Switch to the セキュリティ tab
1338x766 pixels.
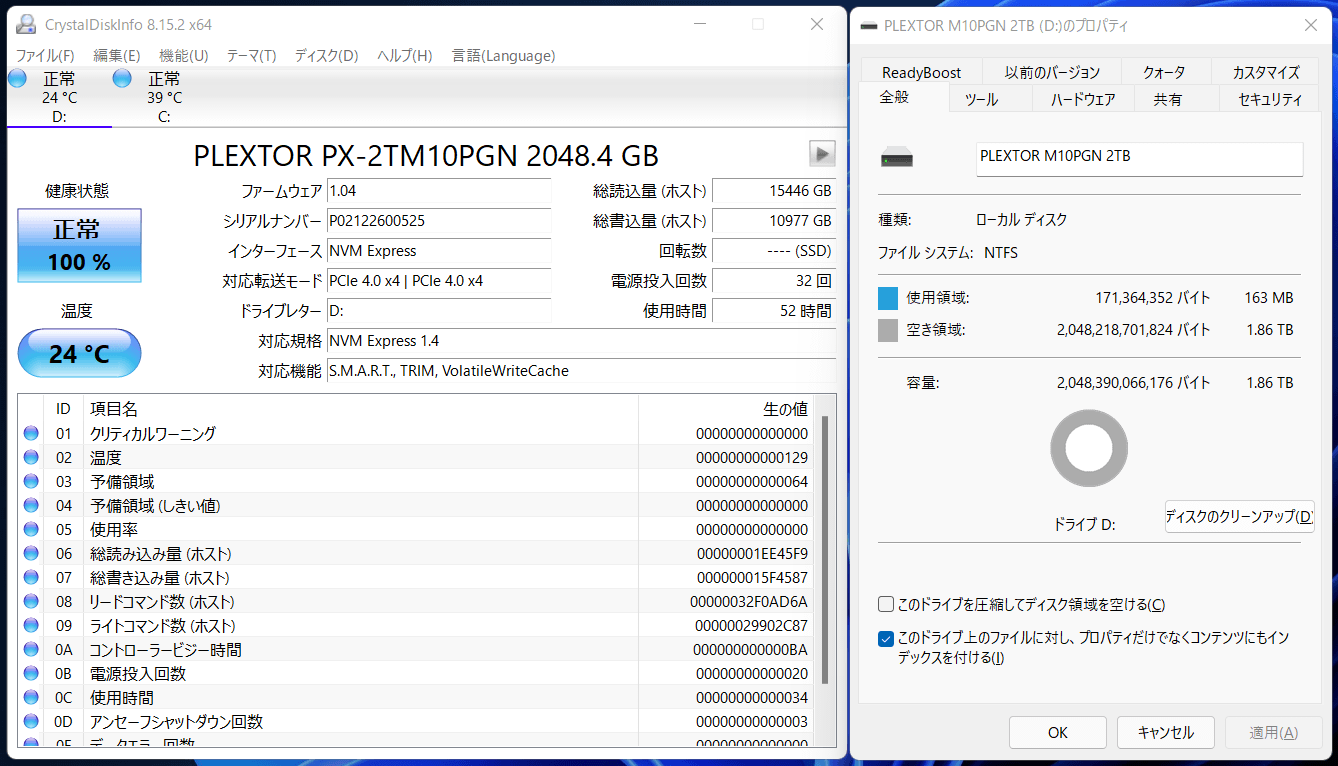1270,99
